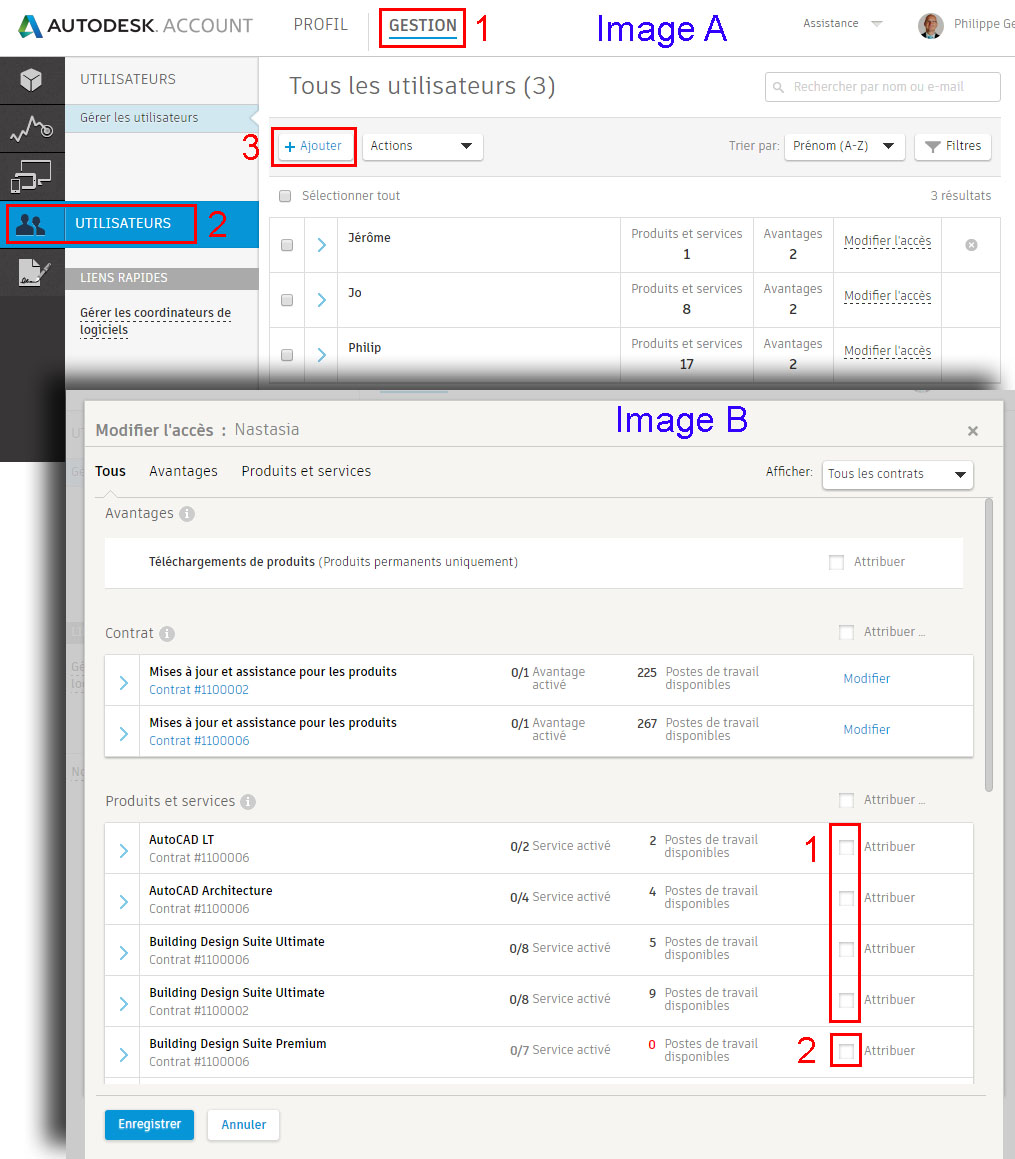Open the Contrat #1100006 link under Mises à jour
Viewport: 1015px width, 1159px height.
coord(199,741)
